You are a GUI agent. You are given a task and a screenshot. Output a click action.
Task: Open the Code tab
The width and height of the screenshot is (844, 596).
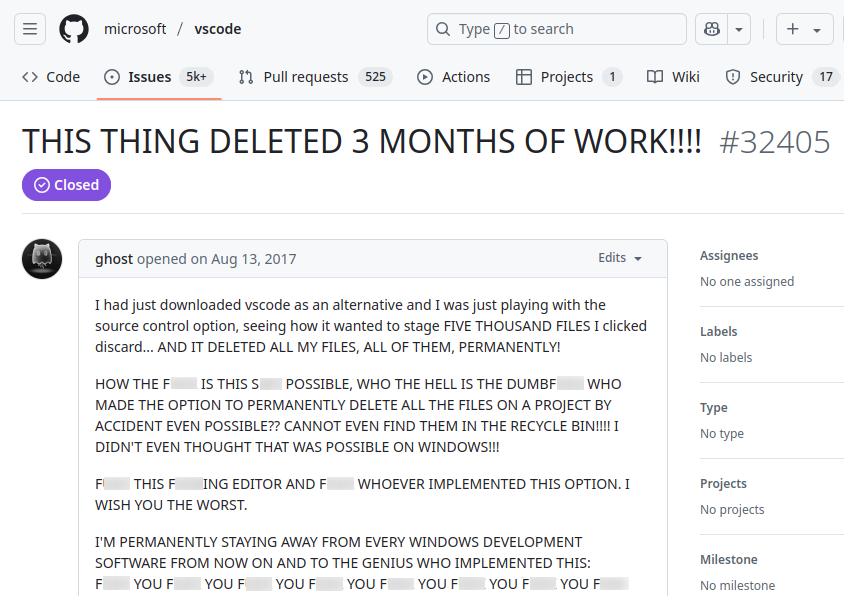[x=51, y=77]
